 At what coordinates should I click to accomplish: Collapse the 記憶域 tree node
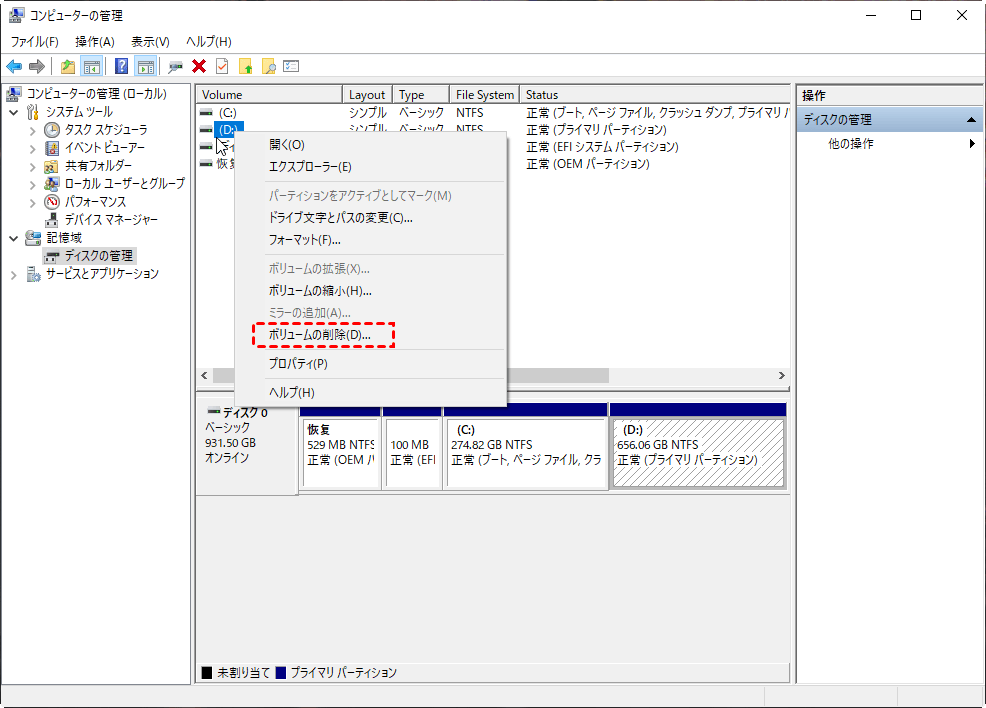point(14,238)
